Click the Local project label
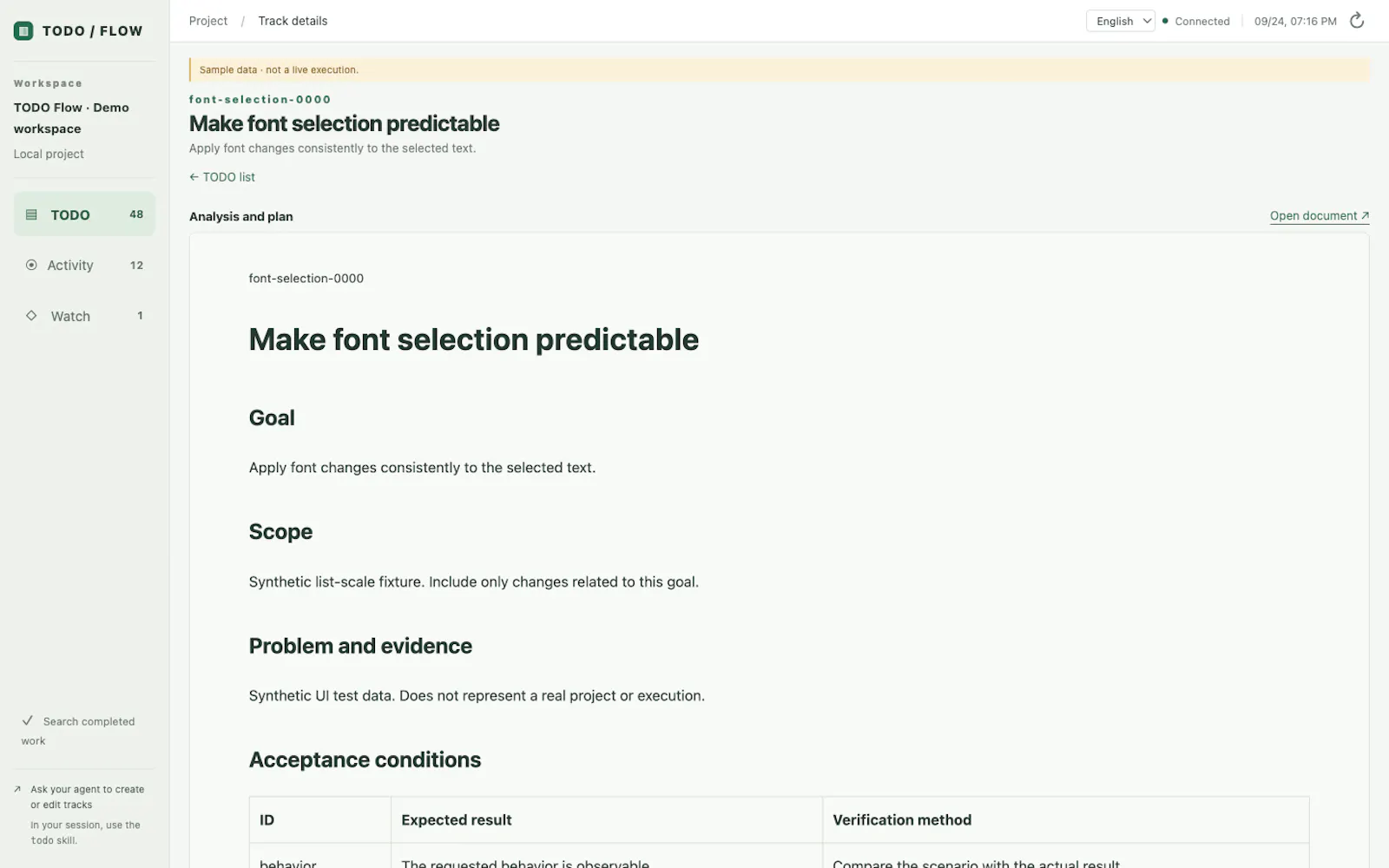 tap(49, 154)
